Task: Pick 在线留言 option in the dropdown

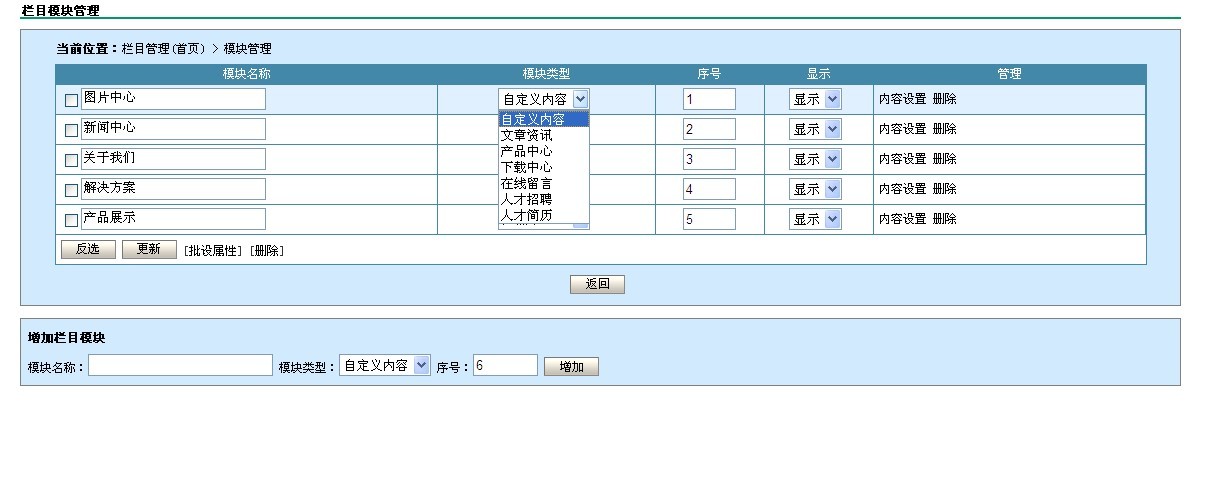Action: click(x=526, y=183)
